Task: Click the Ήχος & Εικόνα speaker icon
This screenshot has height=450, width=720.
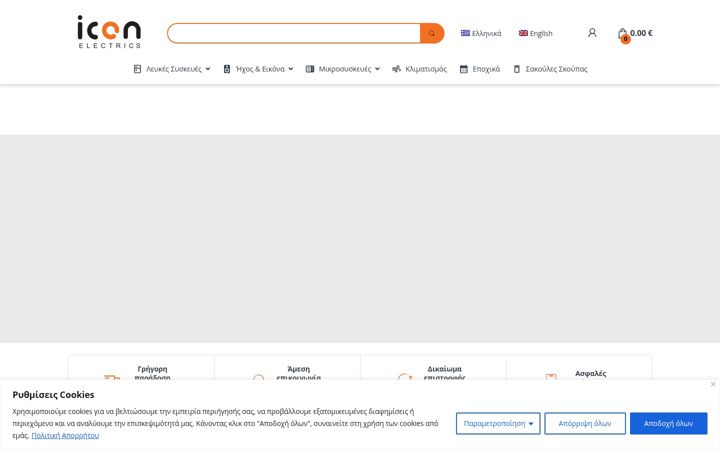Action: click(x=227, y=69)
